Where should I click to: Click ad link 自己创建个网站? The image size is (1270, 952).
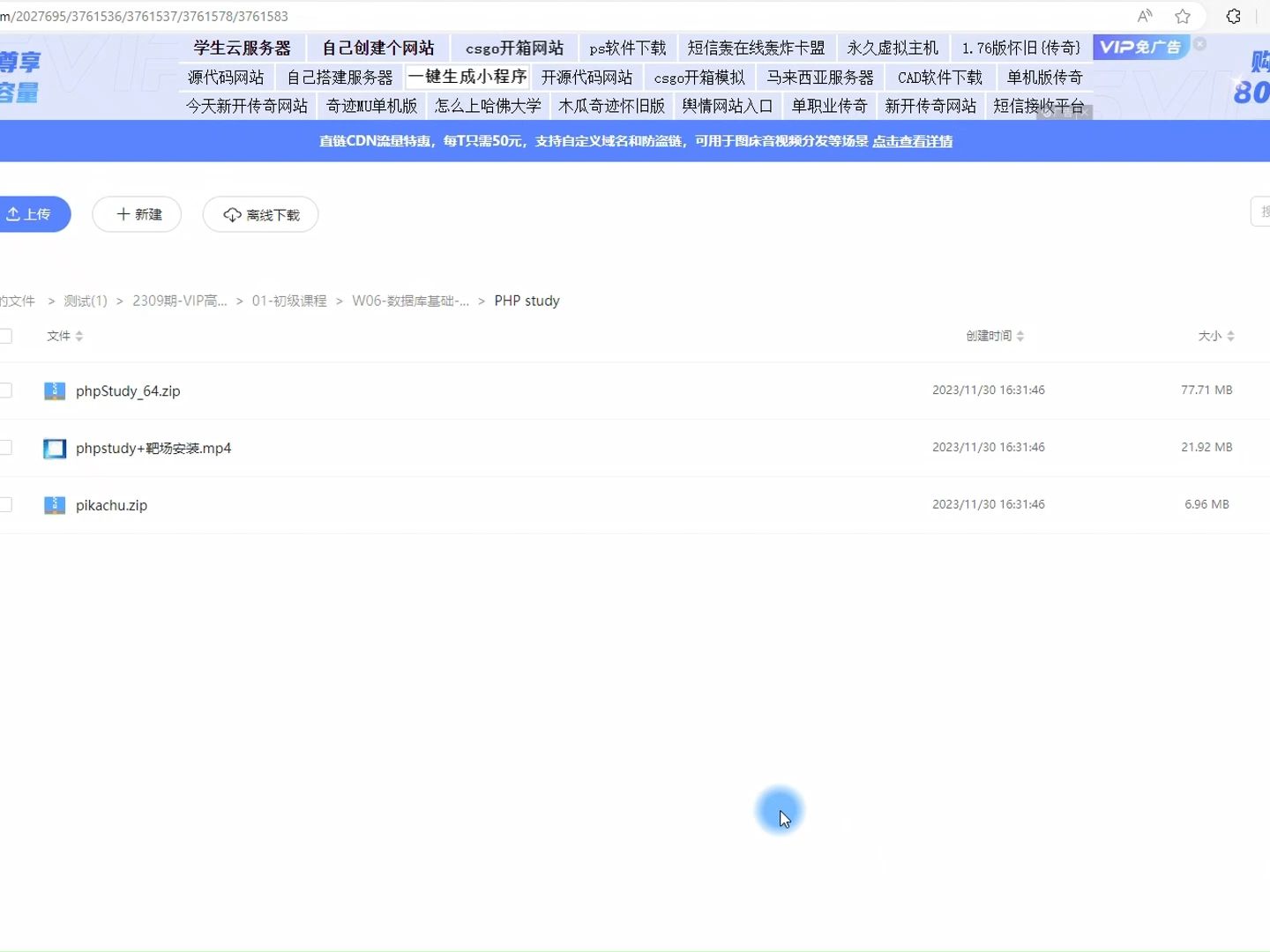point(378,48)
